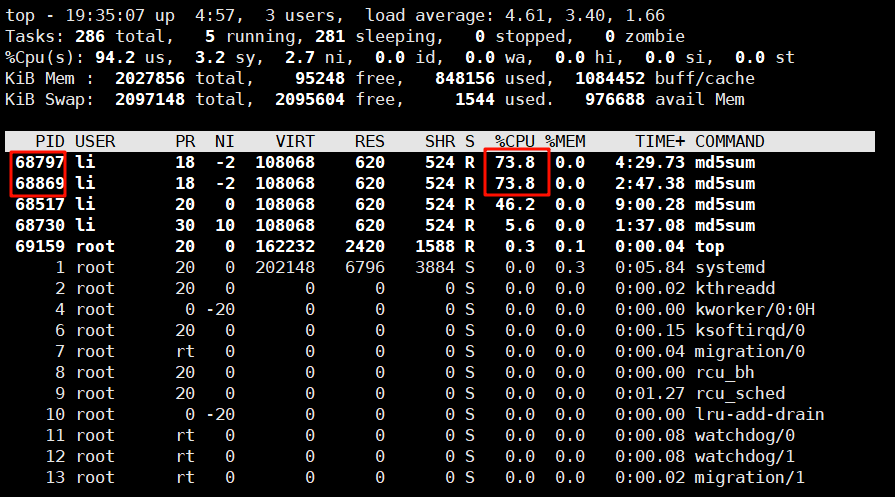The width and height of the screenshot is (895, 497).
Task: Click the COMMAND column header
Action: pos(729,142)
